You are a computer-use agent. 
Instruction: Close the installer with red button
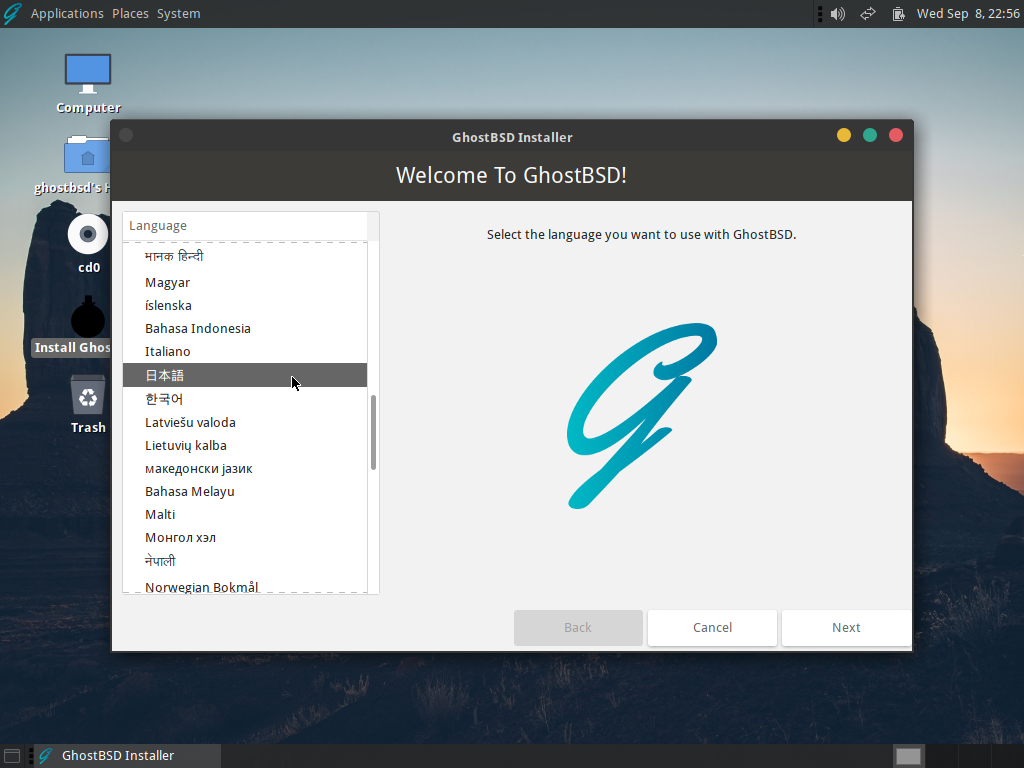pos(896,135)
